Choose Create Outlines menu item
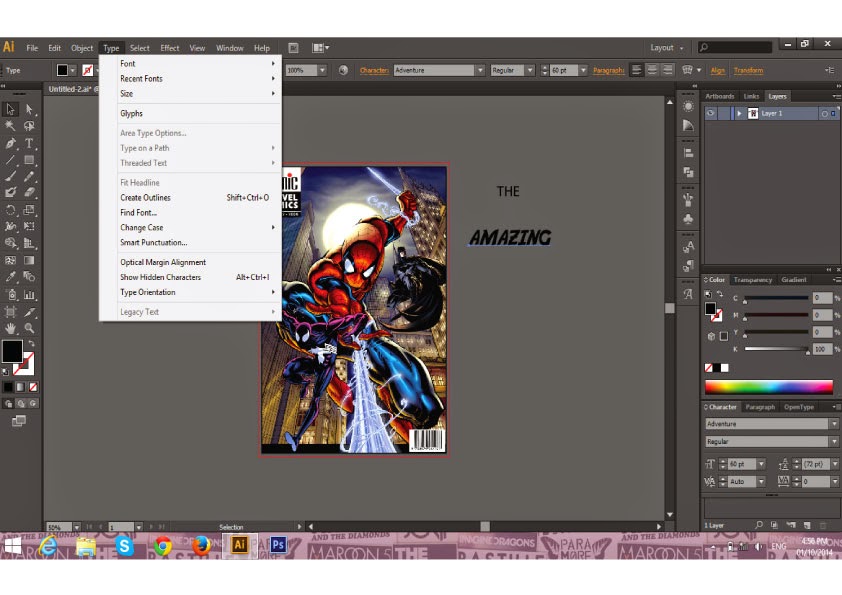This screenshot has height=595, width=842. click(198, 198)
